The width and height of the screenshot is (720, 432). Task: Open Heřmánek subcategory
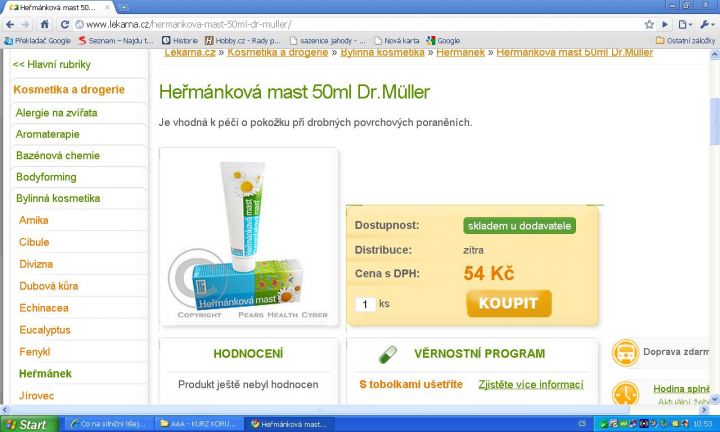(x=45, y=374)
